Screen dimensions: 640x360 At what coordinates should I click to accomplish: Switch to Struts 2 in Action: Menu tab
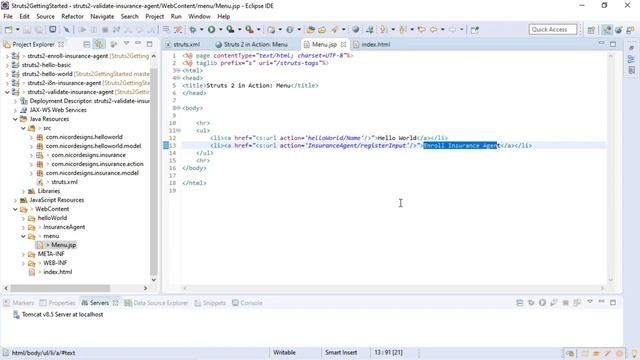tap(251, 44)
